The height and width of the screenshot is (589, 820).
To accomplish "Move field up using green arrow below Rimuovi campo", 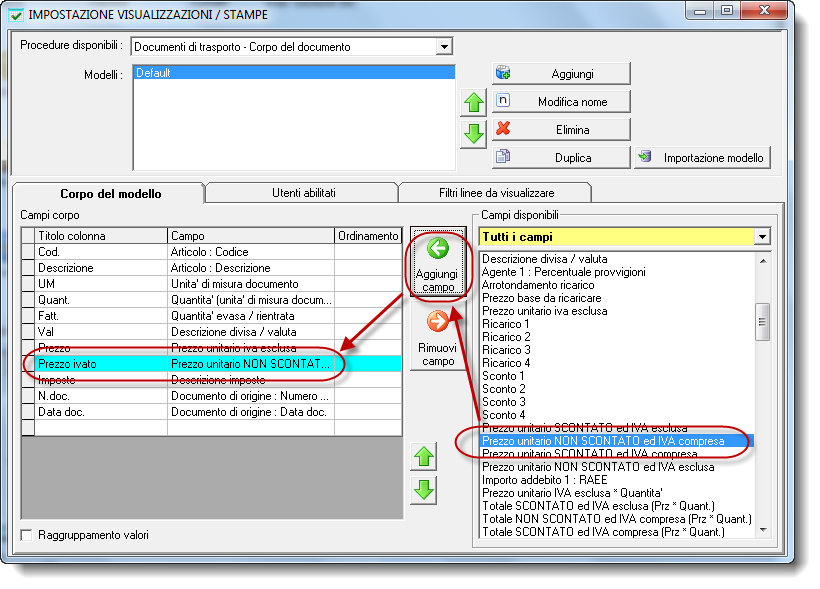I will coord(424,457).
